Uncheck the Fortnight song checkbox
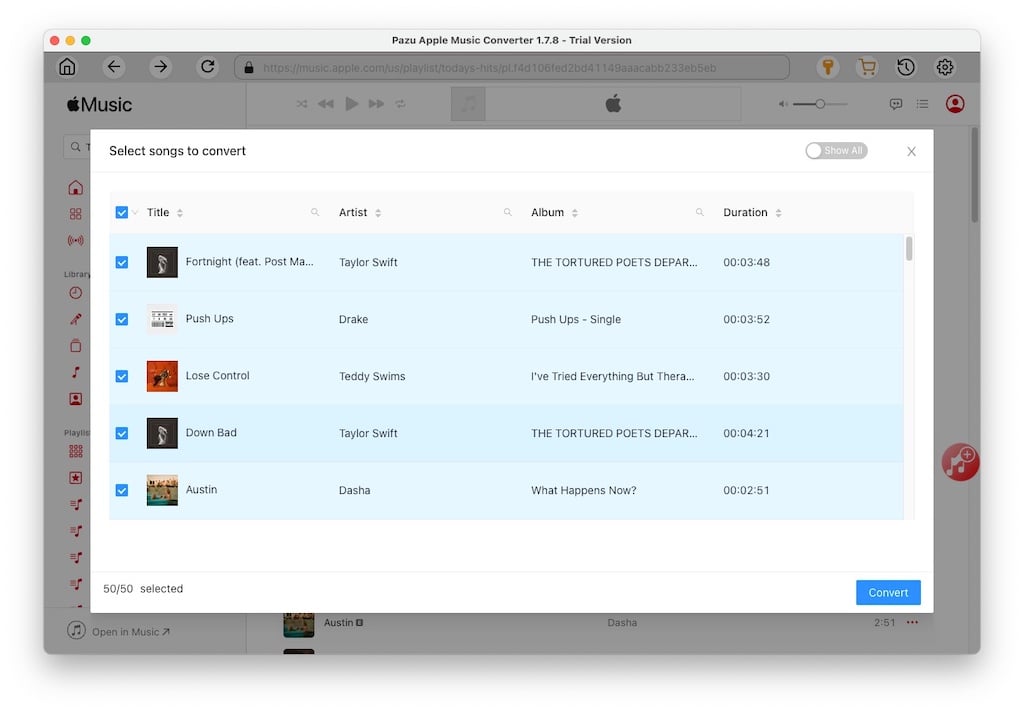This screenshot has width=1024, height=712. pyautogui.click(x=121, y=263)
